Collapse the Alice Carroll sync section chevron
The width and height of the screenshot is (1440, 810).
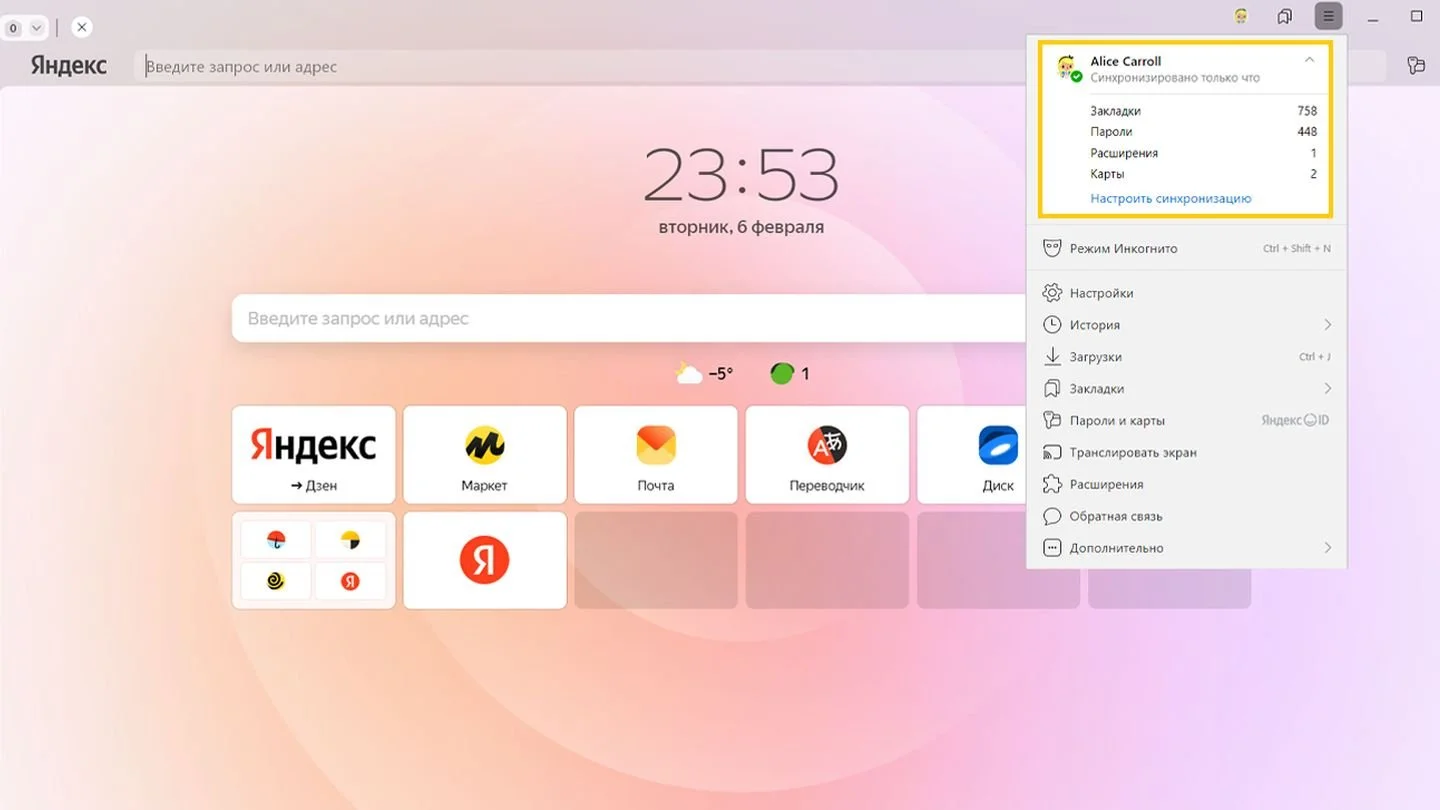[x=1309, y=60]
